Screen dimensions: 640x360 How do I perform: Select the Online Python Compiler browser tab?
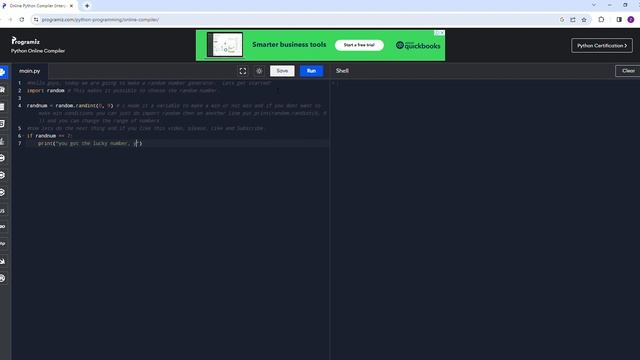pos(38,6)
